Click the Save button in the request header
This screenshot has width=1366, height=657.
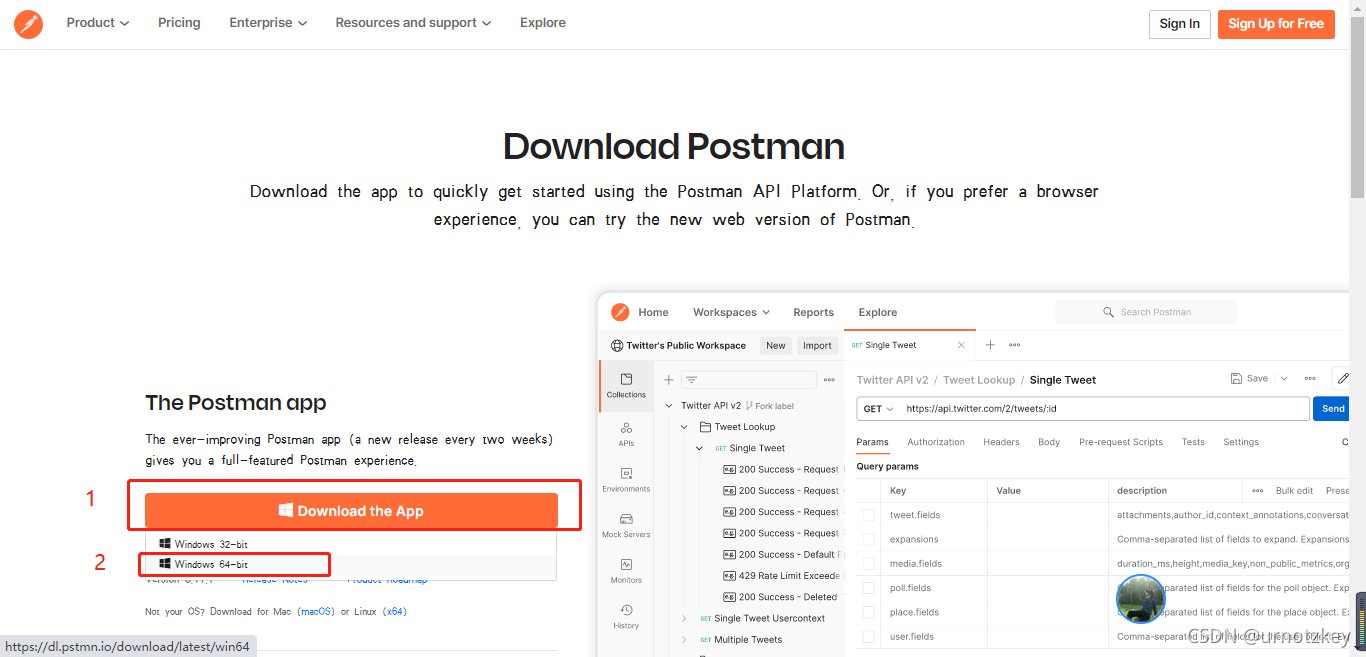(x=1250, y=378)
